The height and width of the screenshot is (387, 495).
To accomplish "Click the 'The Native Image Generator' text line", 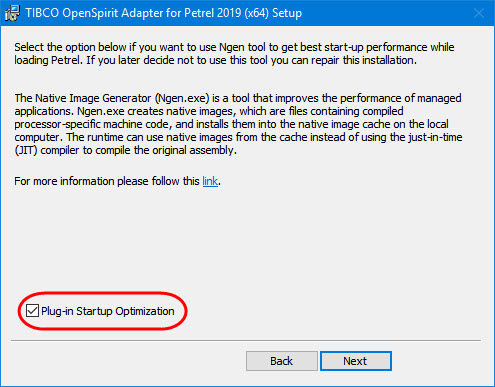I will click(x=238, y=98).
